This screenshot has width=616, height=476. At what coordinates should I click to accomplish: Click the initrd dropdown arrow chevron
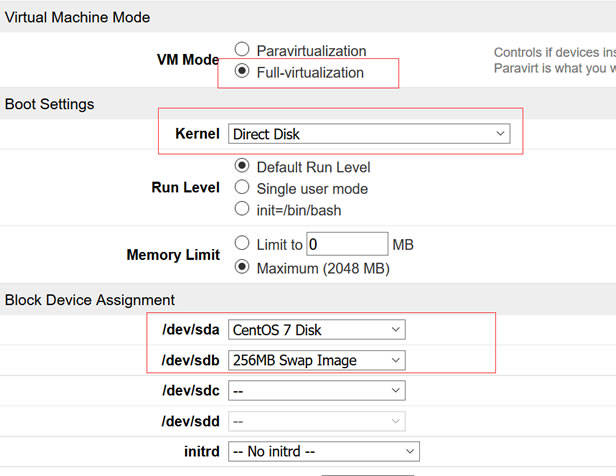click(x=410, y=451)
